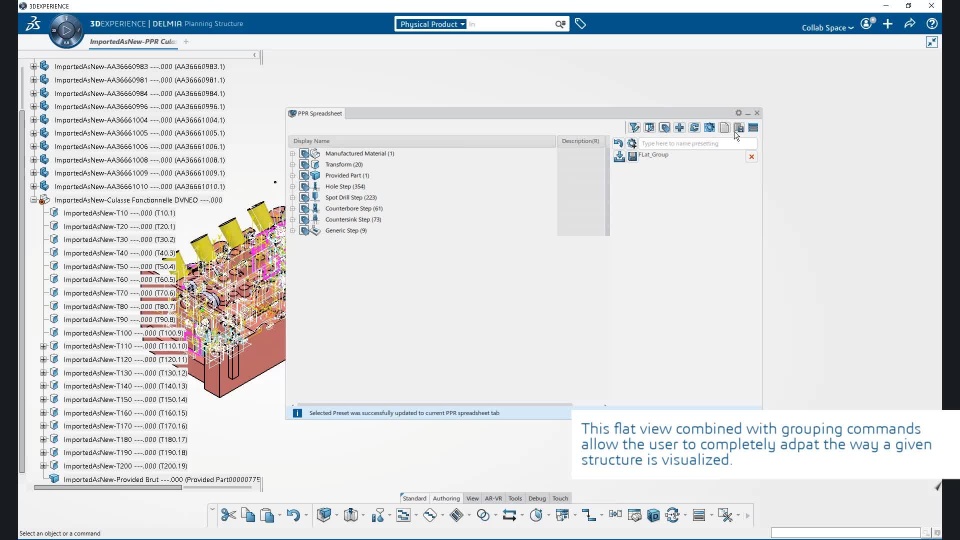Expand the Hole Step (354) row

click(x=293, y=187)
